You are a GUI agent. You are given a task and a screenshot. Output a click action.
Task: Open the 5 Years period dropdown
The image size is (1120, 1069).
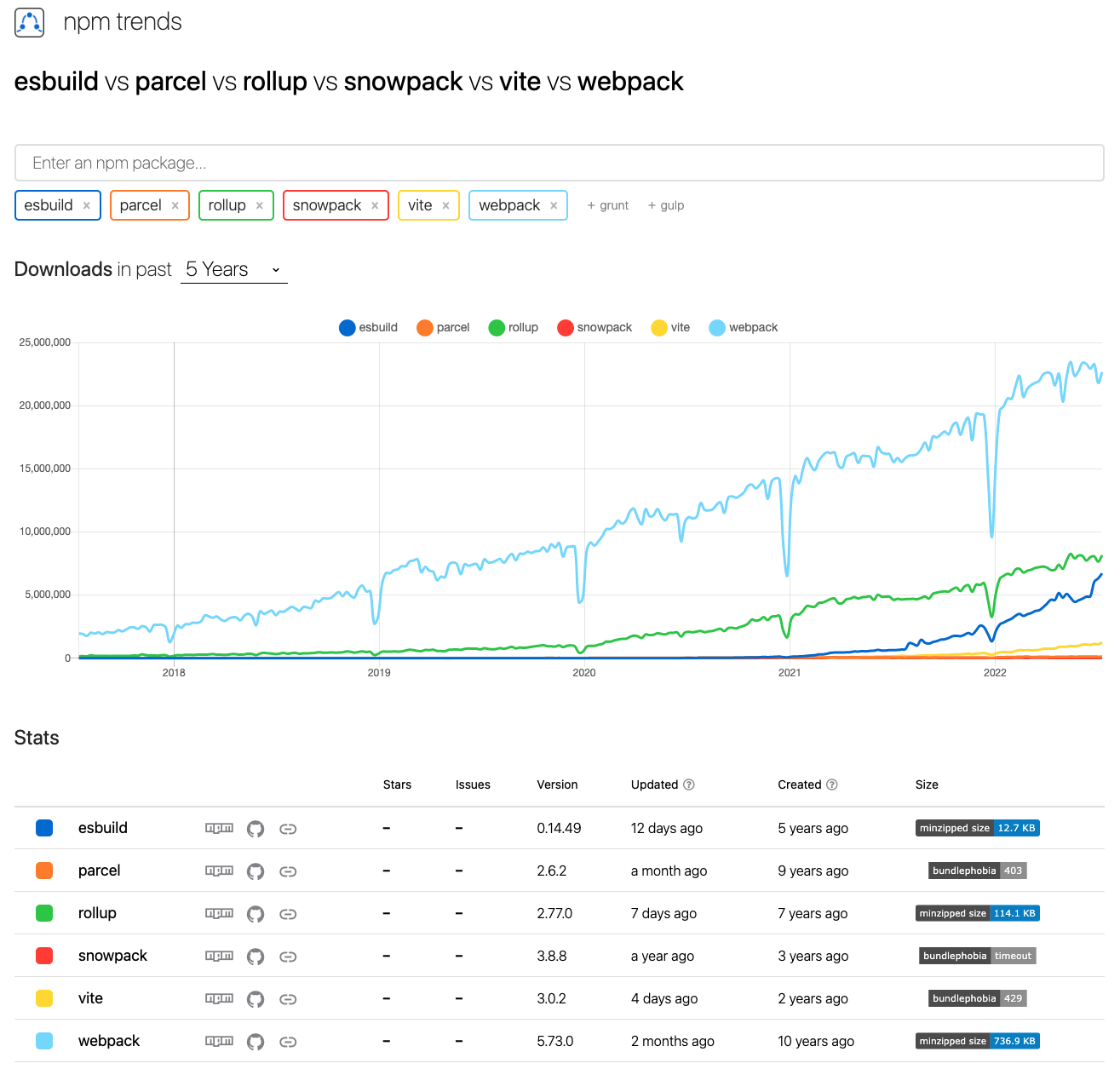234,270
